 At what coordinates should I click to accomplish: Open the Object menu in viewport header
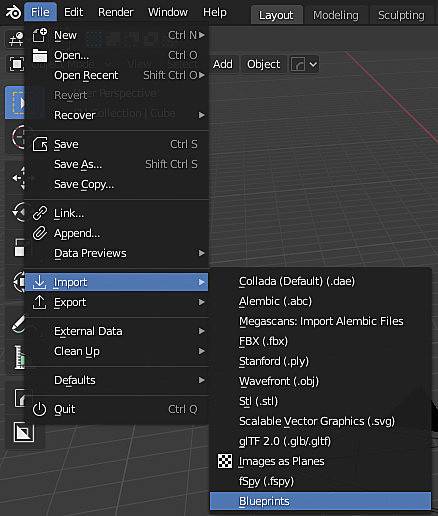[263, 64]
